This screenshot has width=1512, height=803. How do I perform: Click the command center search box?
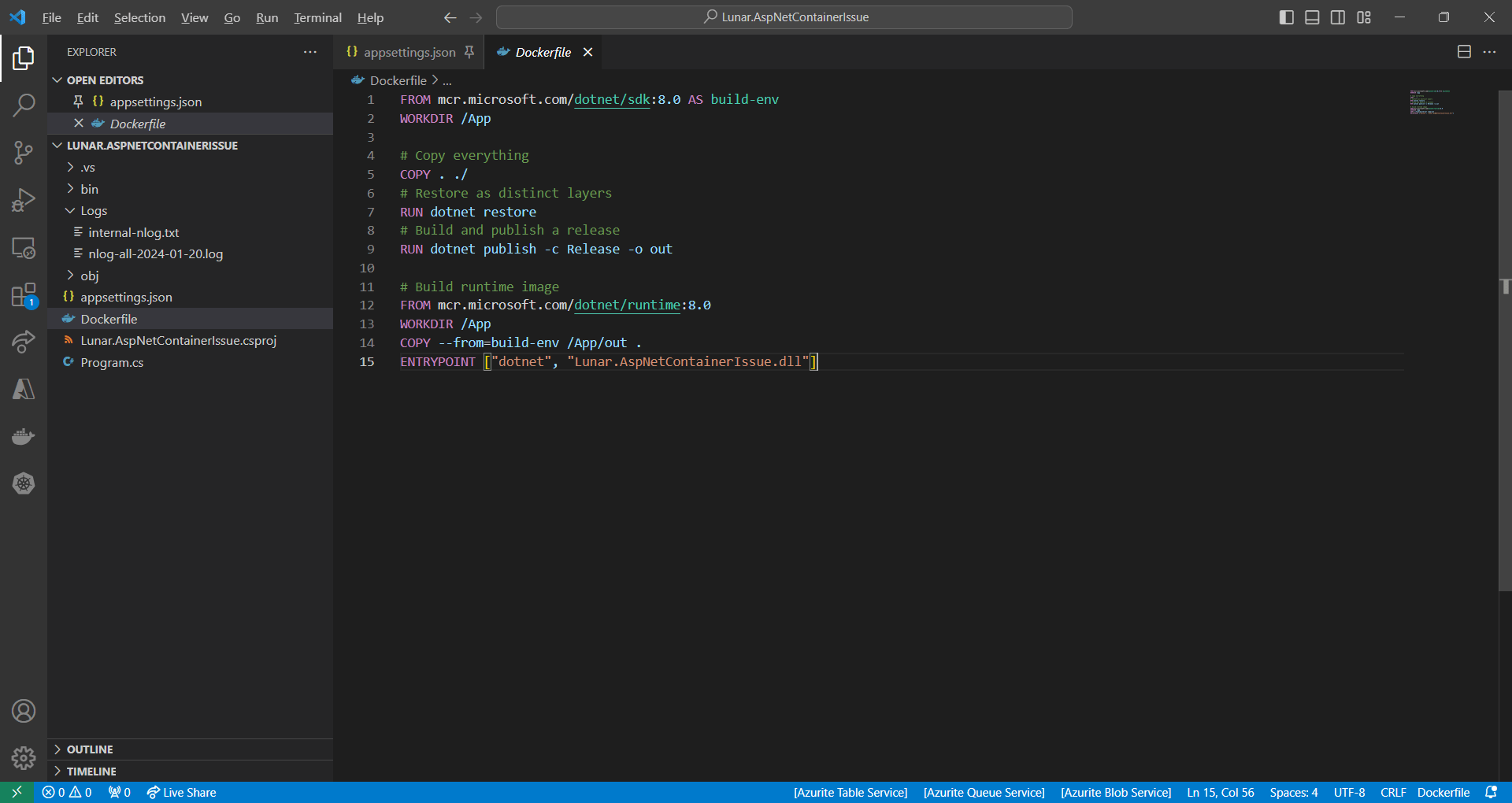pos(784,17)
